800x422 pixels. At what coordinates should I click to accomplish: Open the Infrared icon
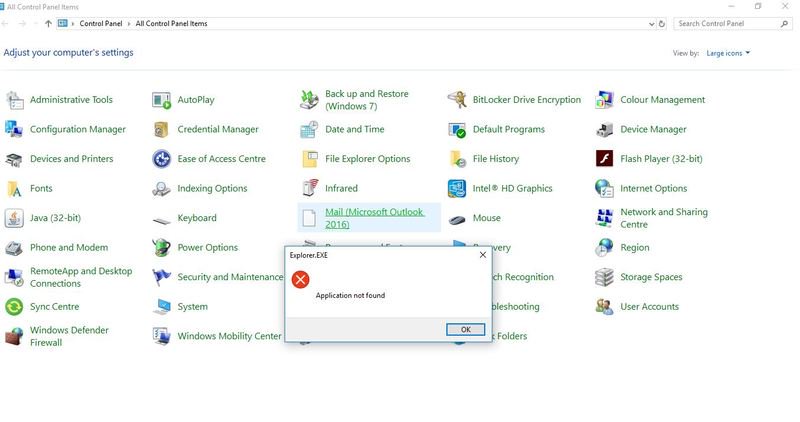(x=310, y=188)
